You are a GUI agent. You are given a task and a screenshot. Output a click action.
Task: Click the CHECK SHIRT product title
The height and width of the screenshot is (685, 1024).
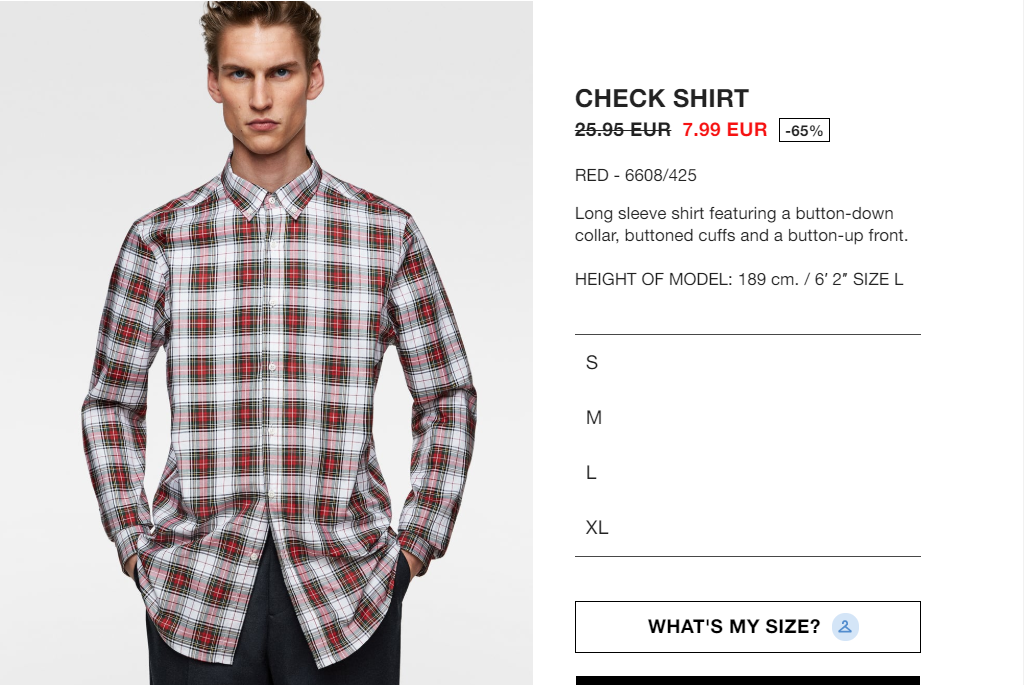[x=662, y=99]
